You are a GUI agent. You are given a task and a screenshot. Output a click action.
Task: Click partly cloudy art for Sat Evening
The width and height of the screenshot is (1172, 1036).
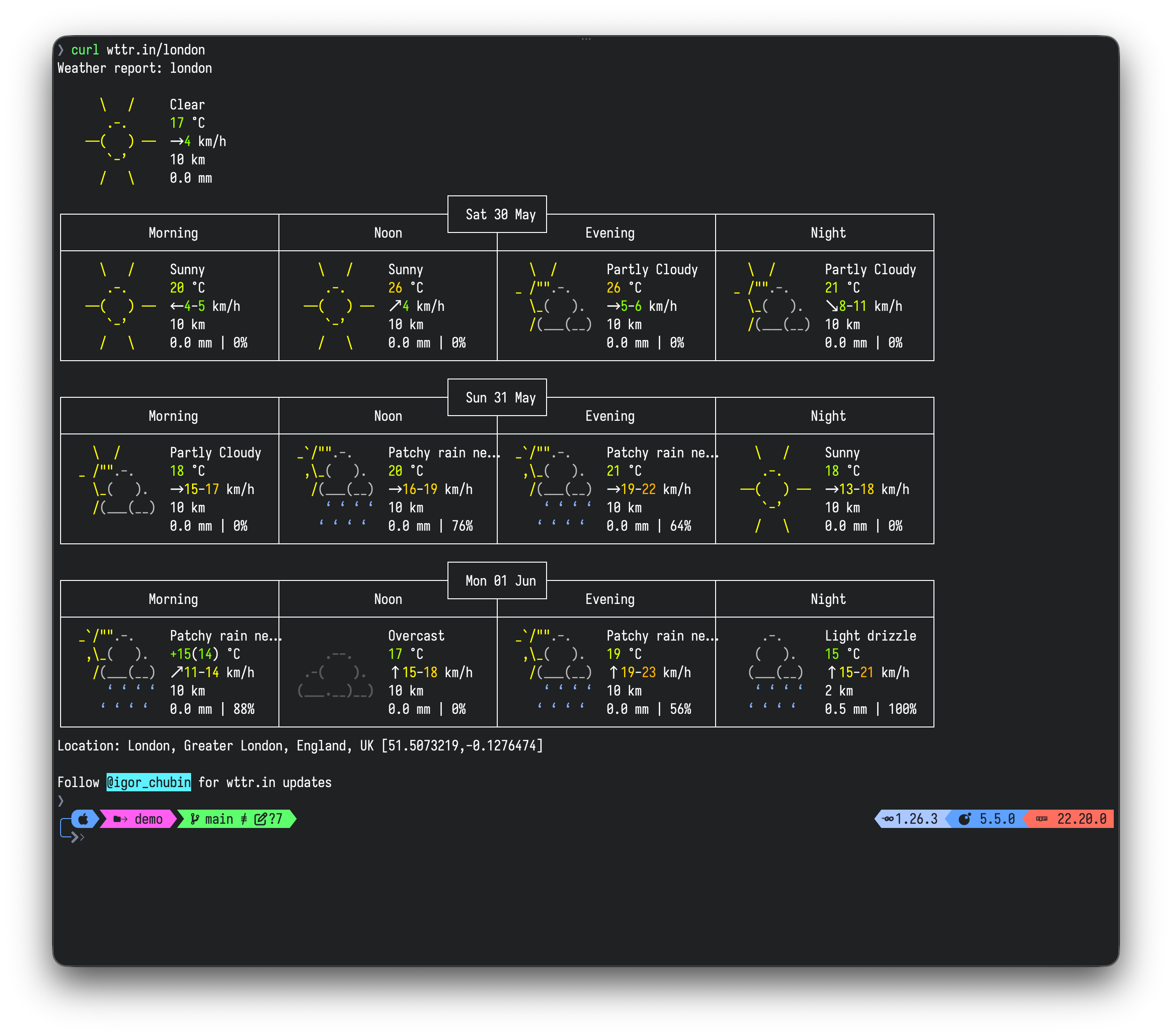pos(553,297)
